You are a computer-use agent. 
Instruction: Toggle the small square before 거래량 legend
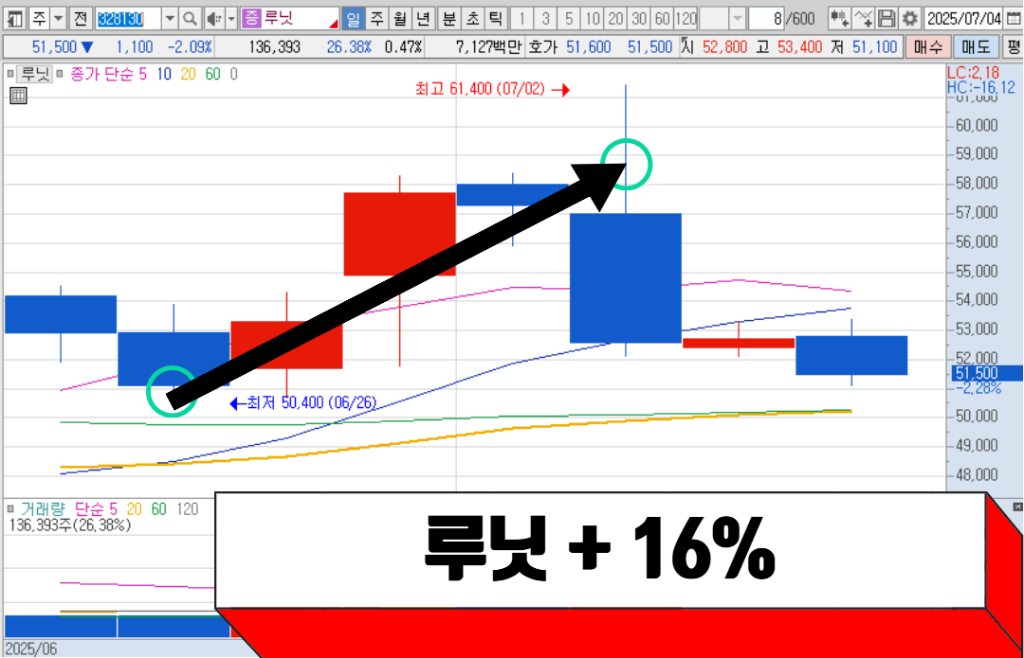coord(10,508)
